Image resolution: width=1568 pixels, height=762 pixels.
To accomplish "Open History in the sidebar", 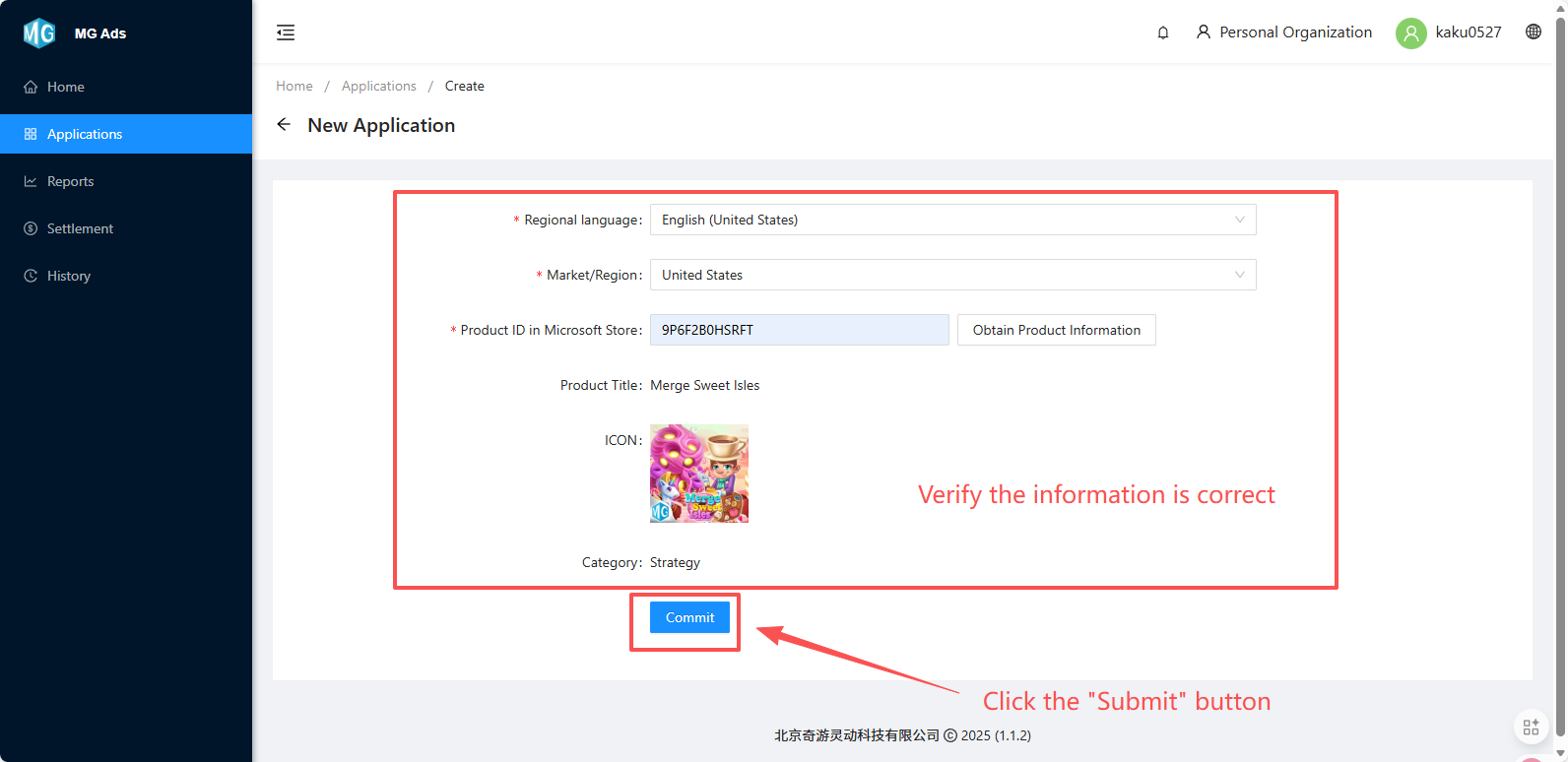I will pos(68,276).
